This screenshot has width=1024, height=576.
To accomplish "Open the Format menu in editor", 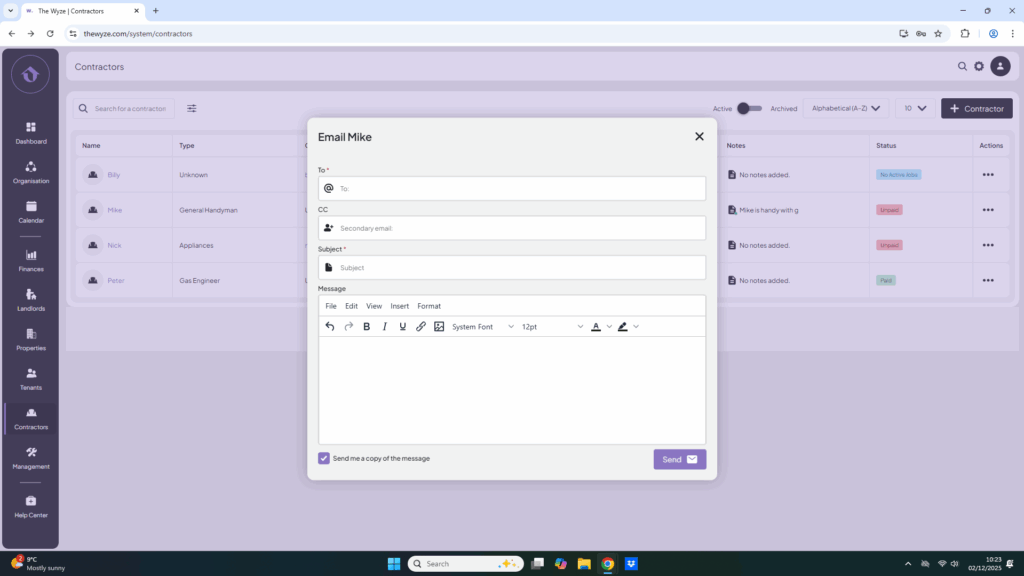I will point(429,306).
